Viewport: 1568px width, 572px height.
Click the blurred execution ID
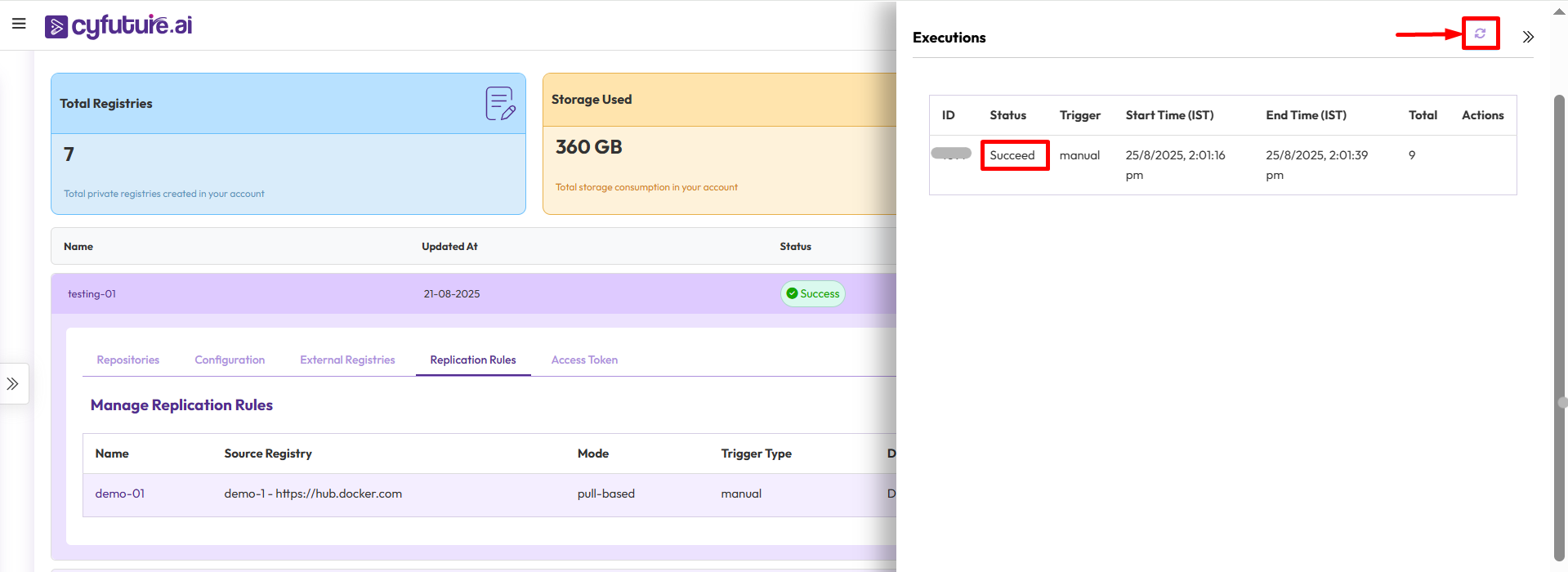tap(951, 154)
